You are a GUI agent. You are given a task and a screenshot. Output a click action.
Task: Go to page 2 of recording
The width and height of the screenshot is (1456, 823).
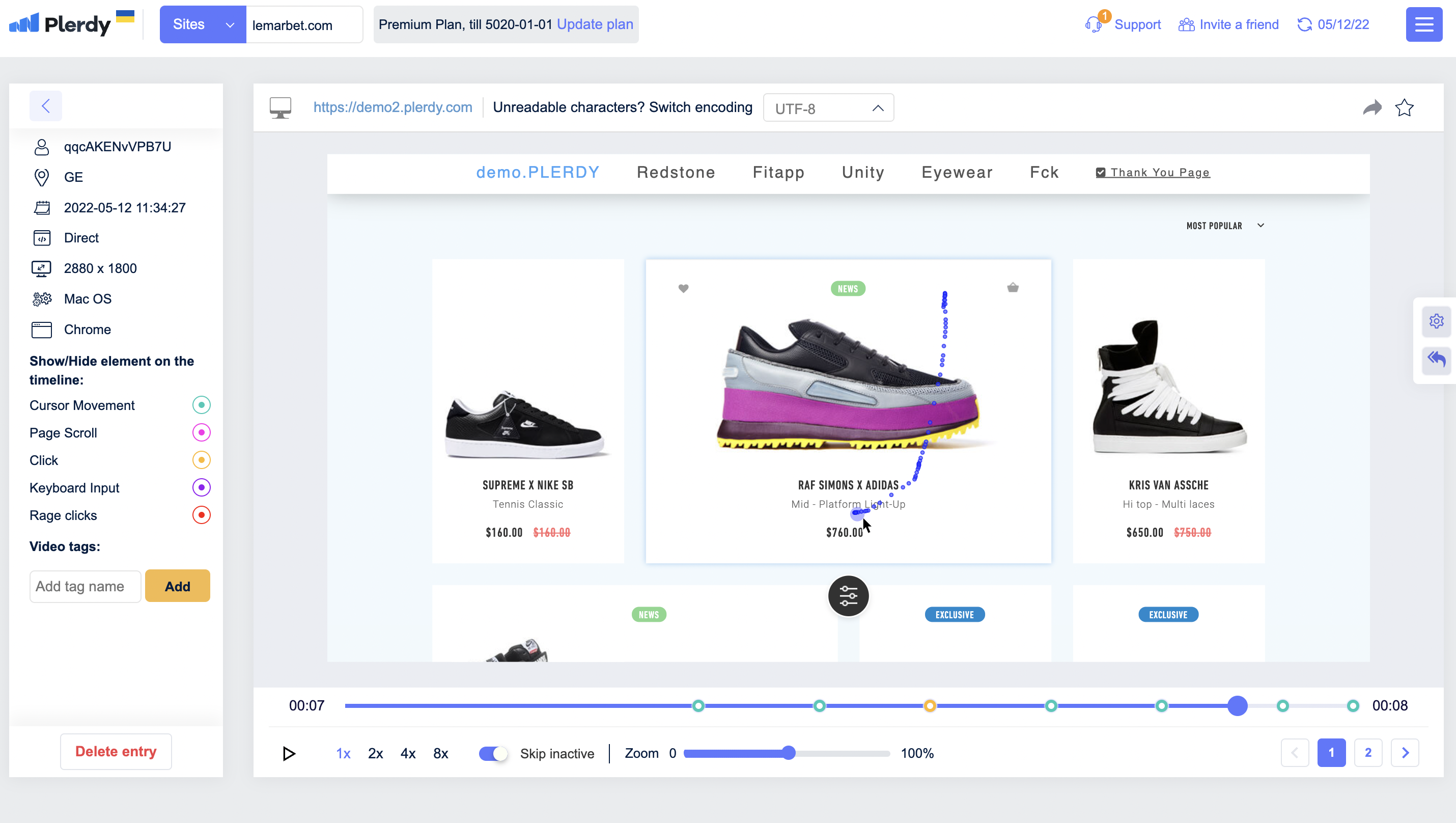pos(1368,752)
